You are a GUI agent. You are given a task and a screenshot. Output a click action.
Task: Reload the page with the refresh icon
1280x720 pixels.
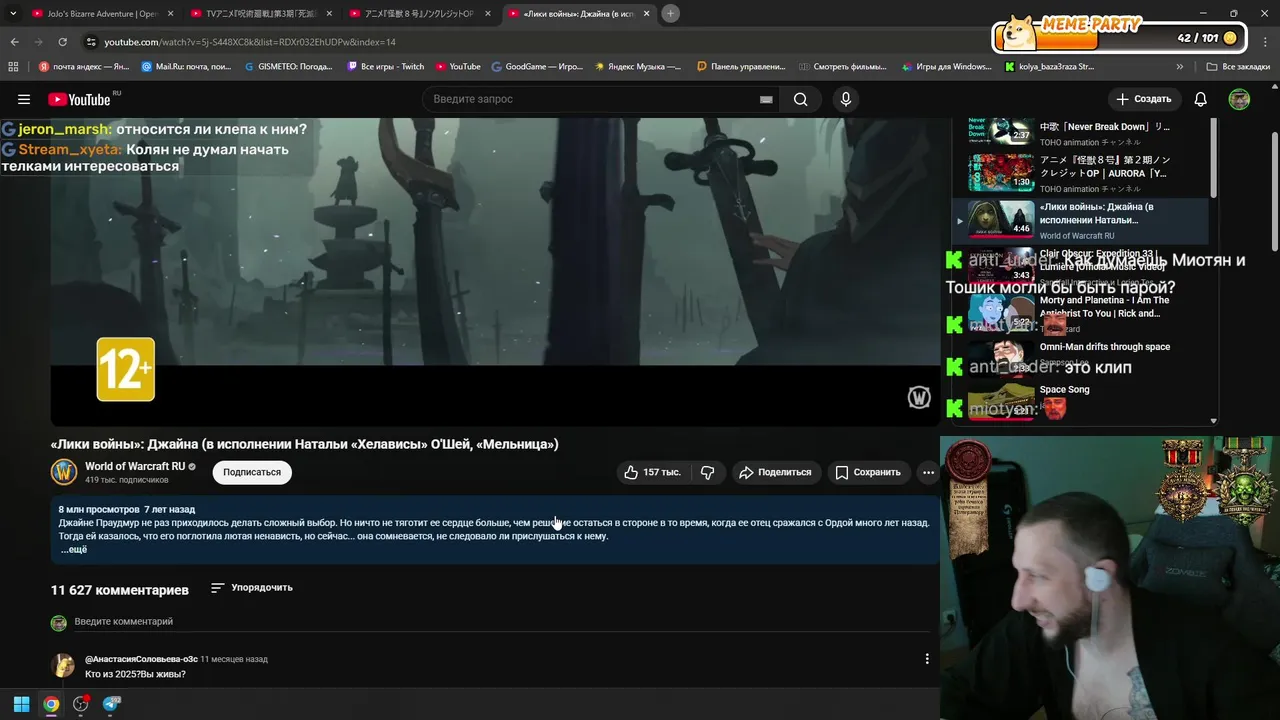pyautogui.click(x=62, y=42)
